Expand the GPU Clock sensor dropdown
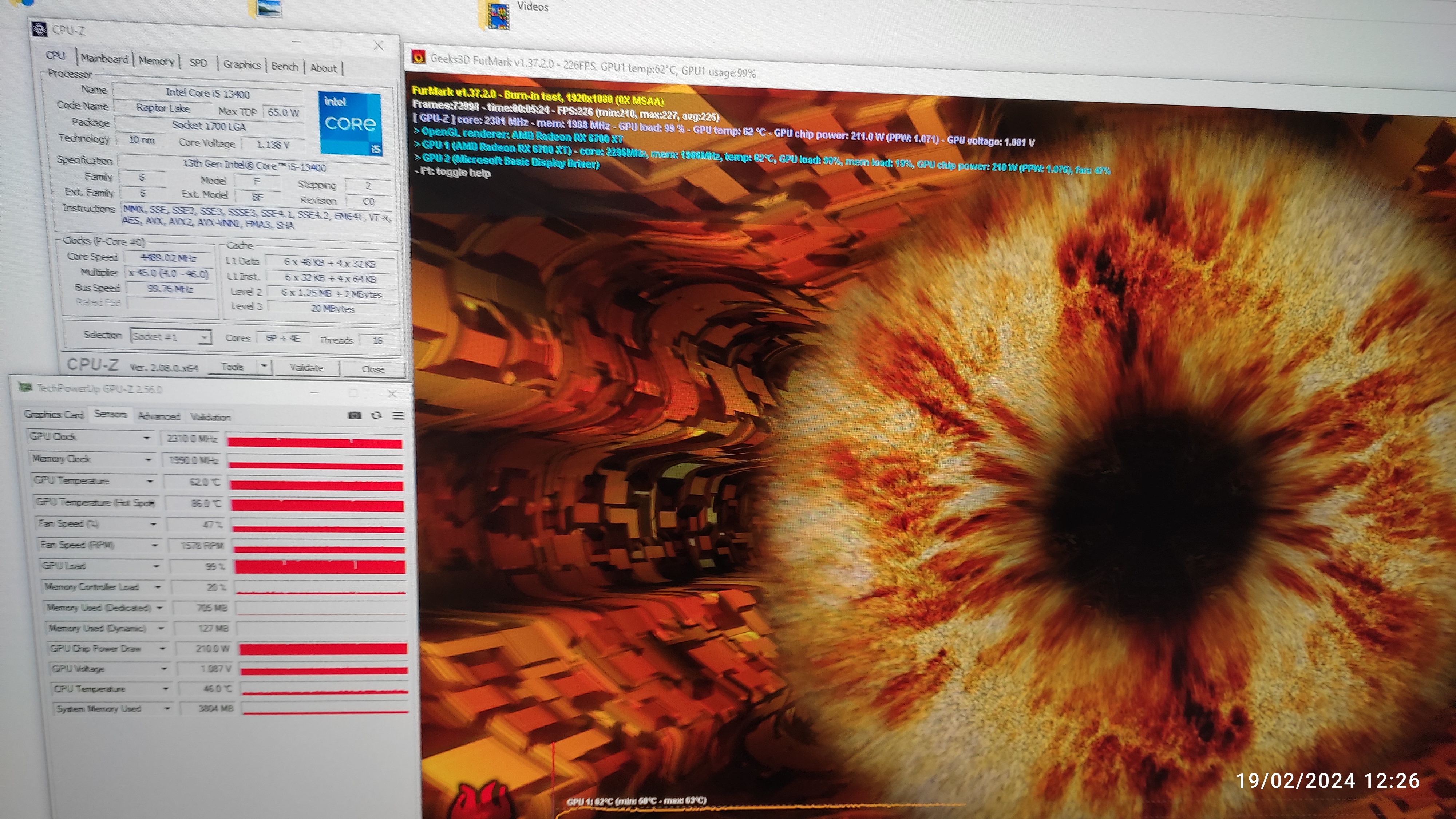The width and height of the screenshot is (1456, 819). point(147,438)
